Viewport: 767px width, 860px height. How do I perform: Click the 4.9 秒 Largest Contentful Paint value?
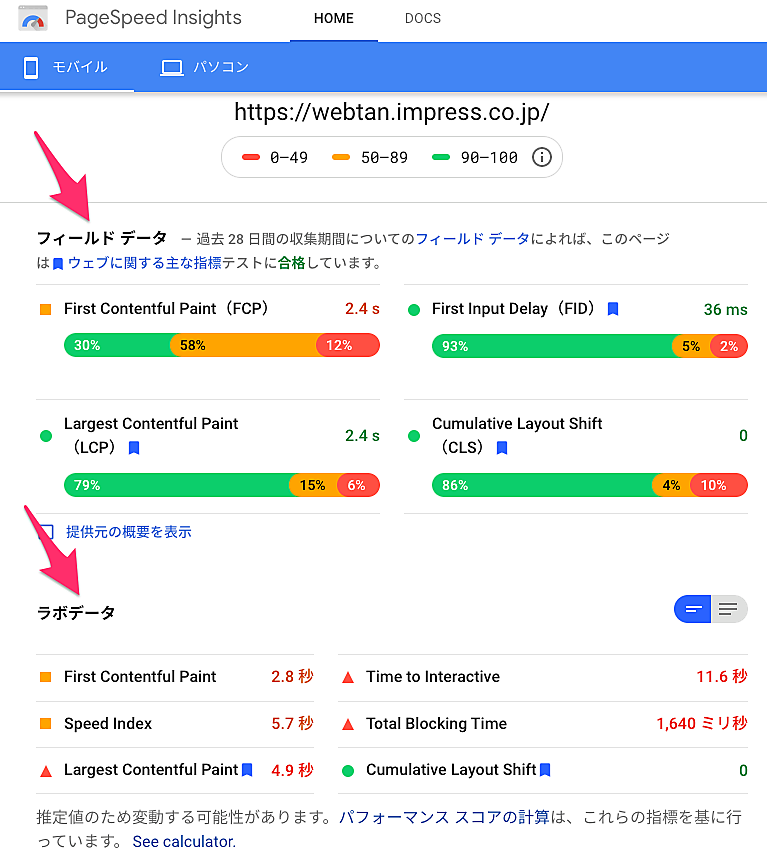point(292,770)
